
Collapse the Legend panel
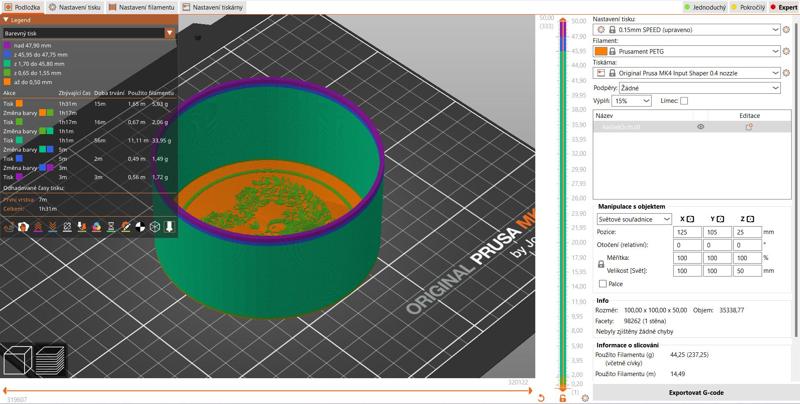(x=6, y=20)
